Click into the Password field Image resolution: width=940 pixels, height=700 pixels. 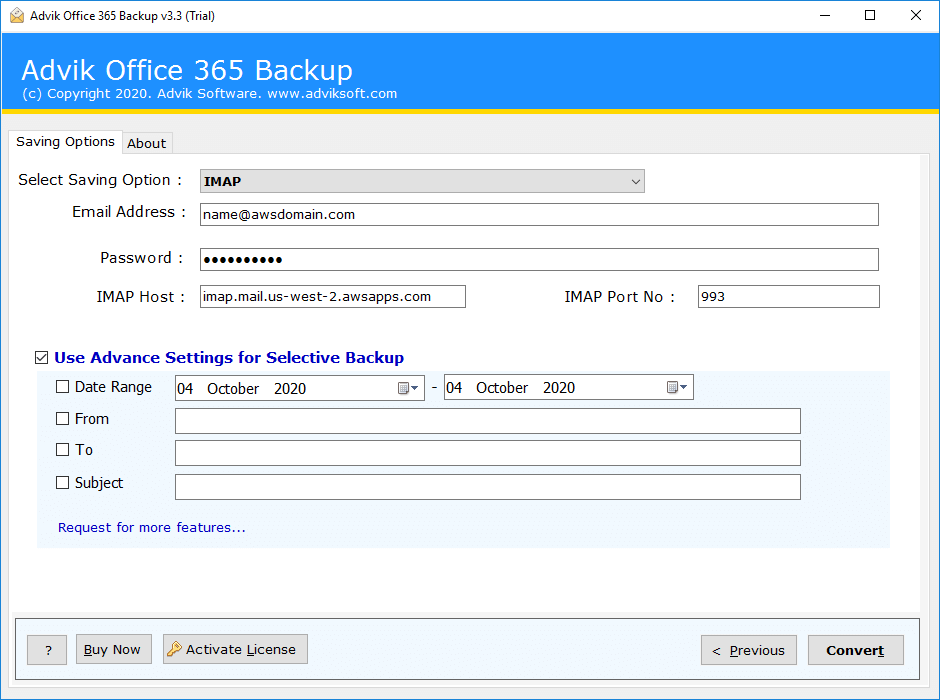click(539, 260)
